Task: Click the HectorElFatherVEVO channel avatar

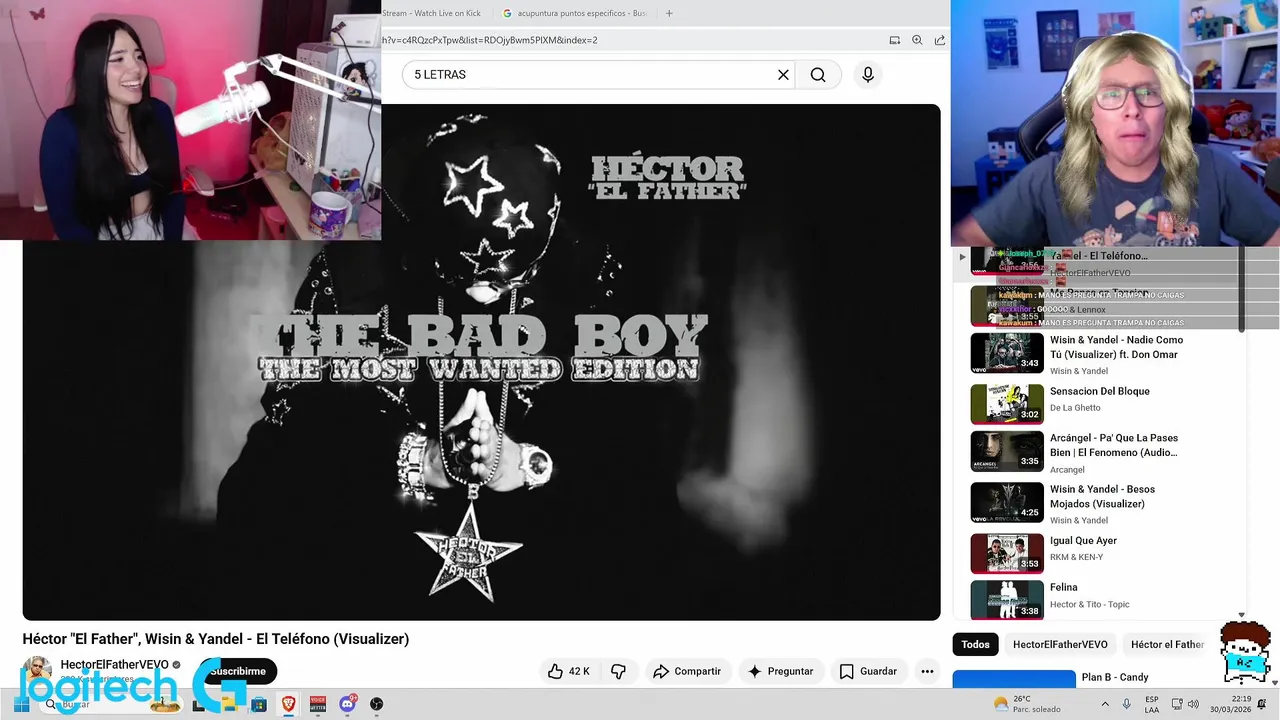Action: [37, 671]
